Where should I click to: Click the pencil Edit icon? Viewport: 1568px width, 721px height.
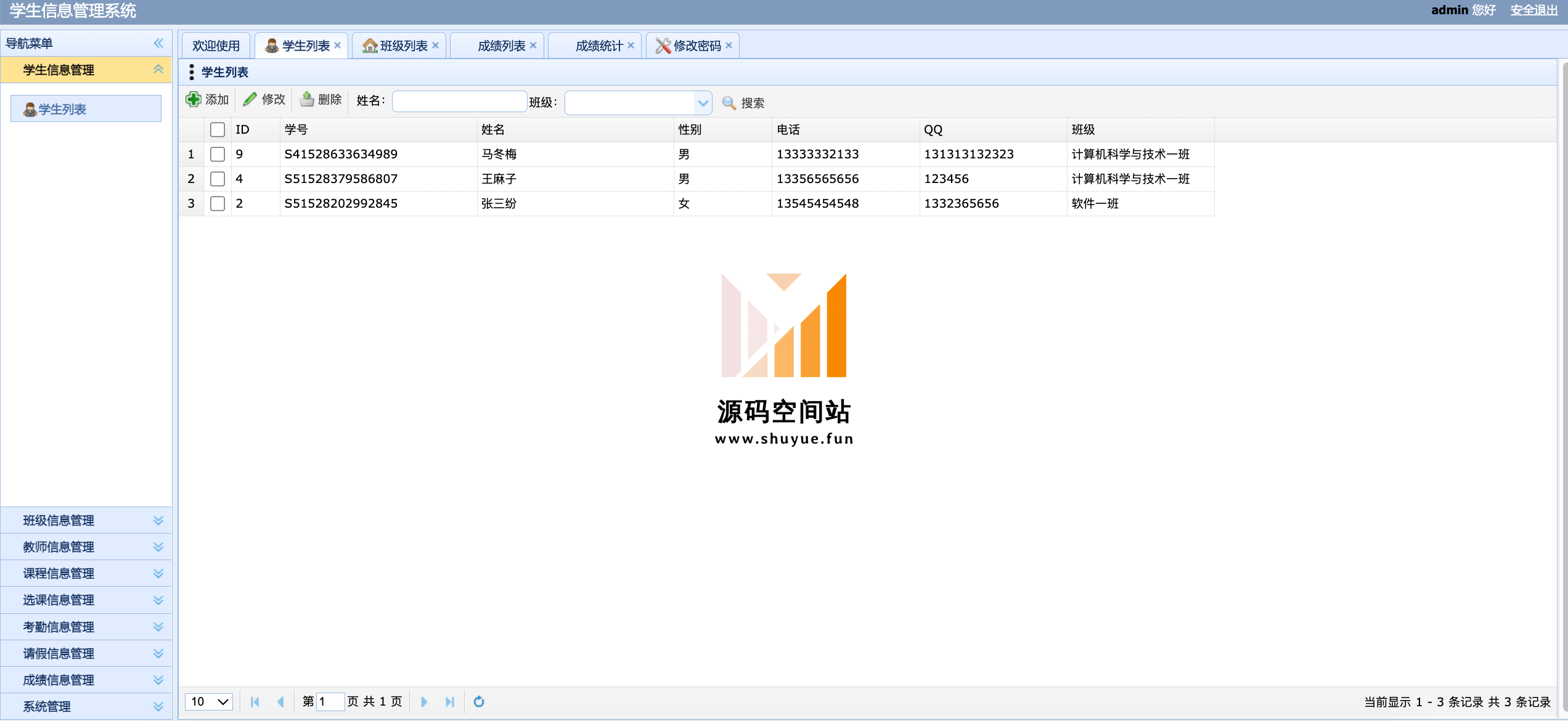(x=250, y=99)
